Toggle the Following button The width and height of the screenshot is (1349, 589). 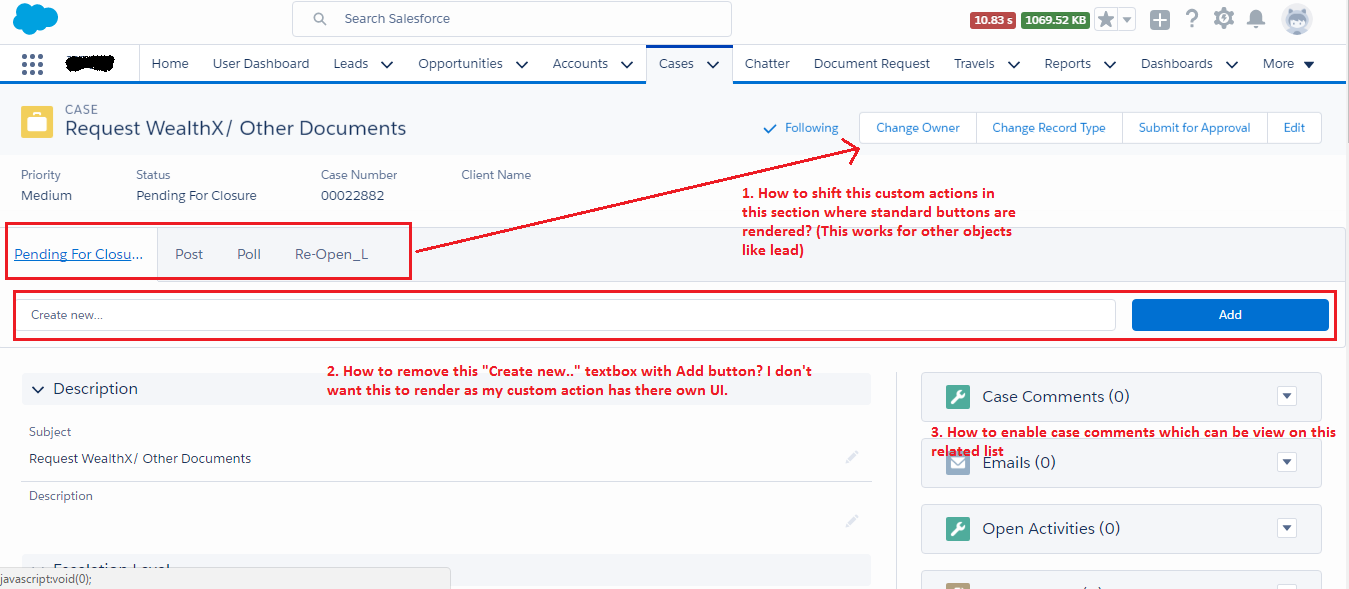(x=800, y=128)
